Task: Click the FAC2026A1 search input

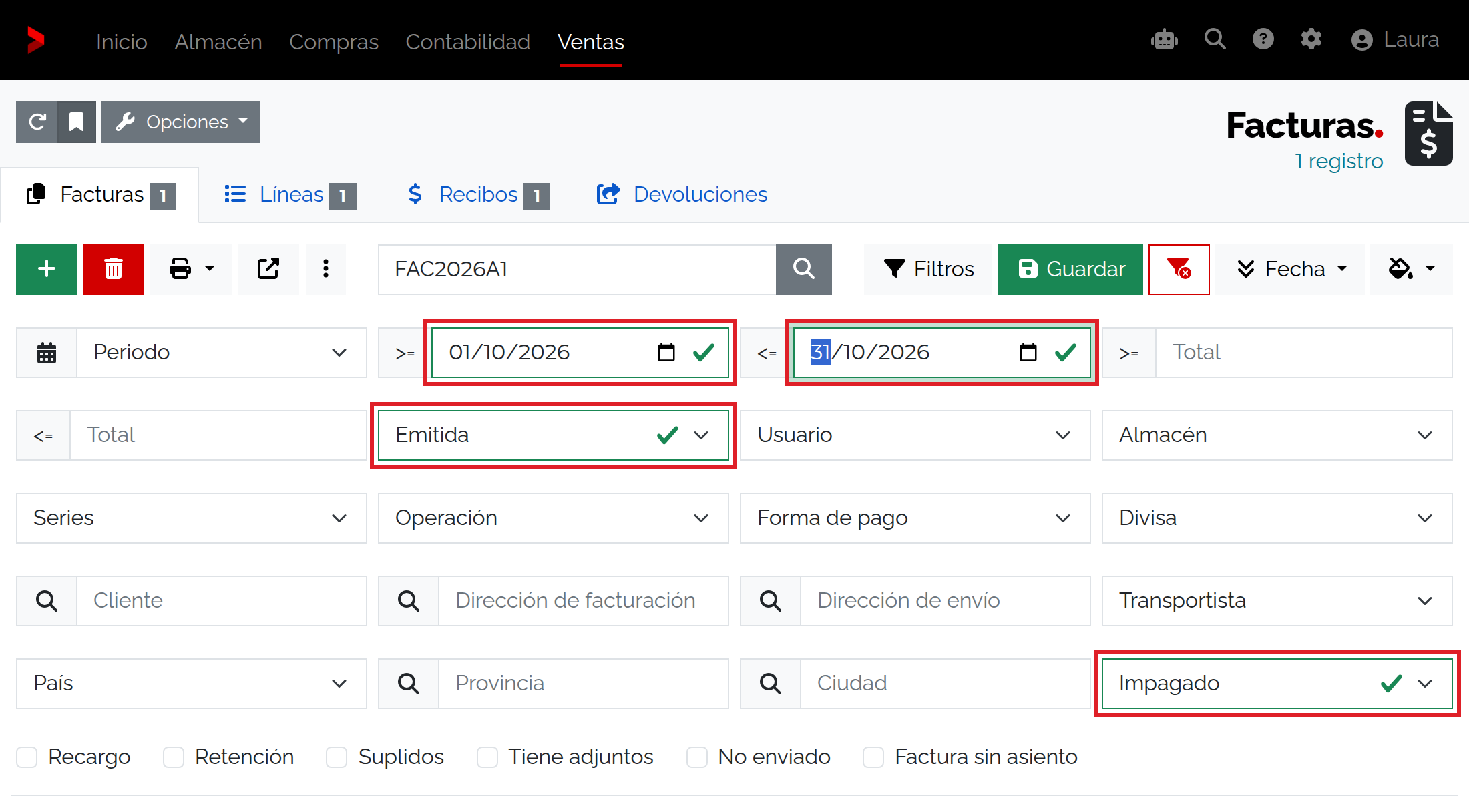Action: point(577,269)
